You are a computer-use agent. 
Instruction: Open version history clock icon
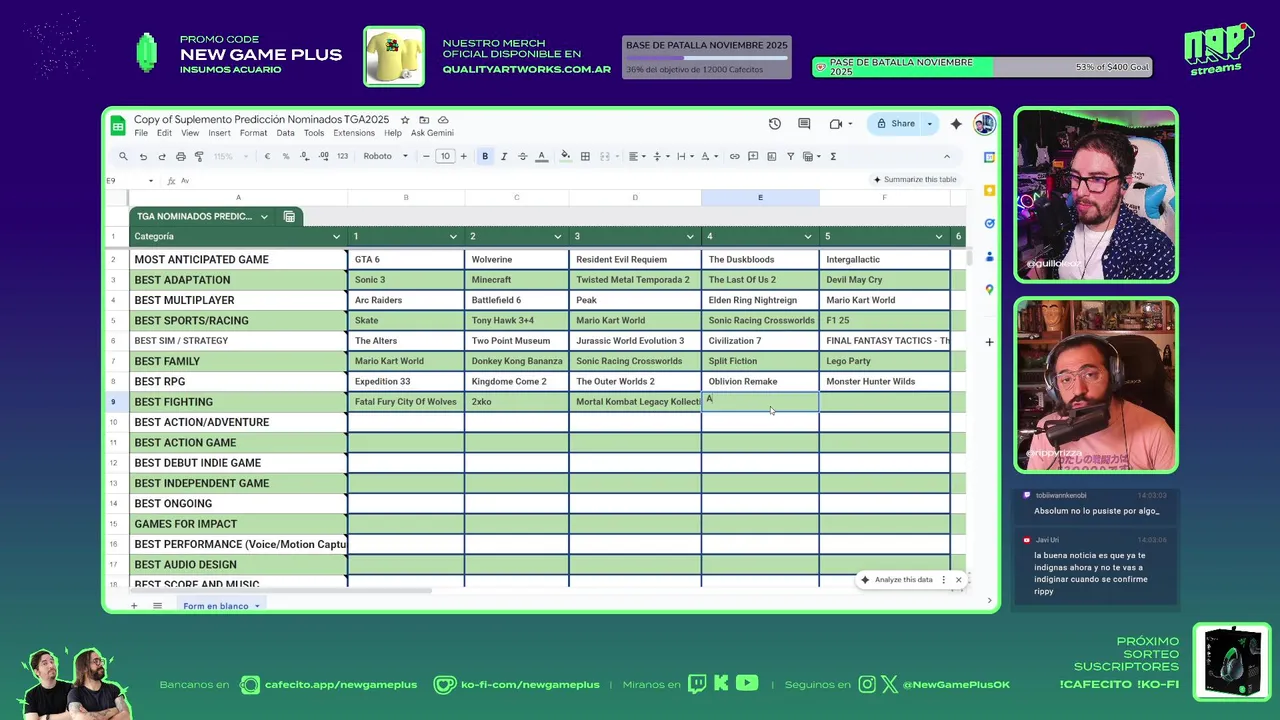pyautogui.click(x=775, y=124)
